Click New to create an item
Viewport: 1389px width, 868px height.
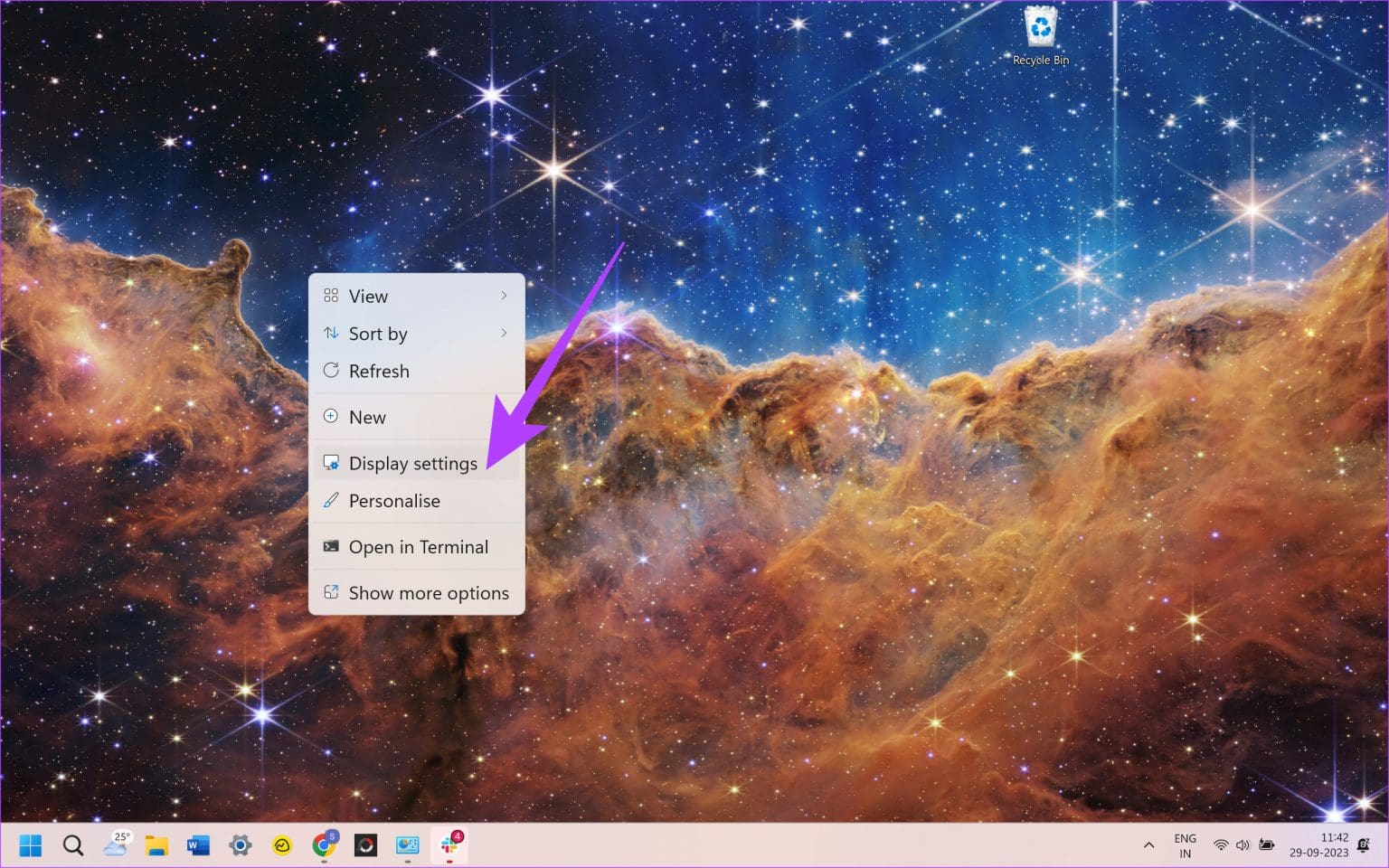(368, 416)
